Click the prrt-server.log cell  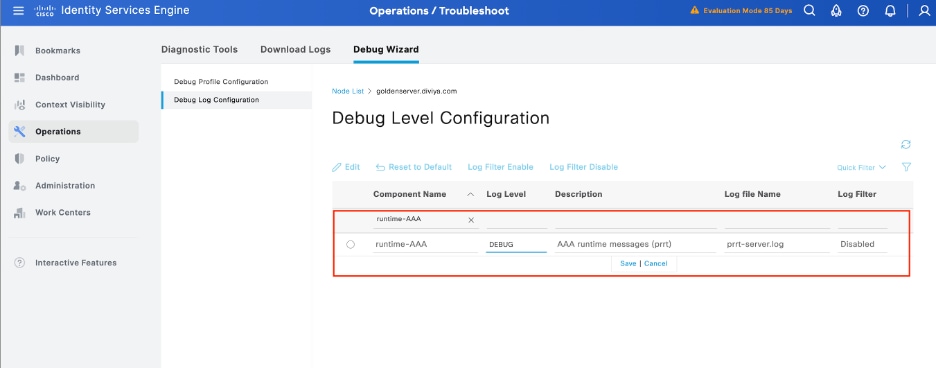point(755,244)
